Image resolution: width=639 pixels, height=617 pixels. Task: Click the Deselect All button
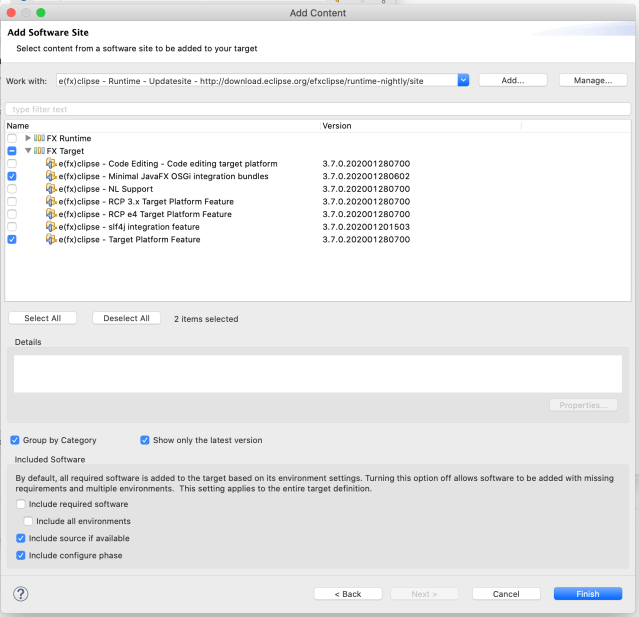click(126, 318)
